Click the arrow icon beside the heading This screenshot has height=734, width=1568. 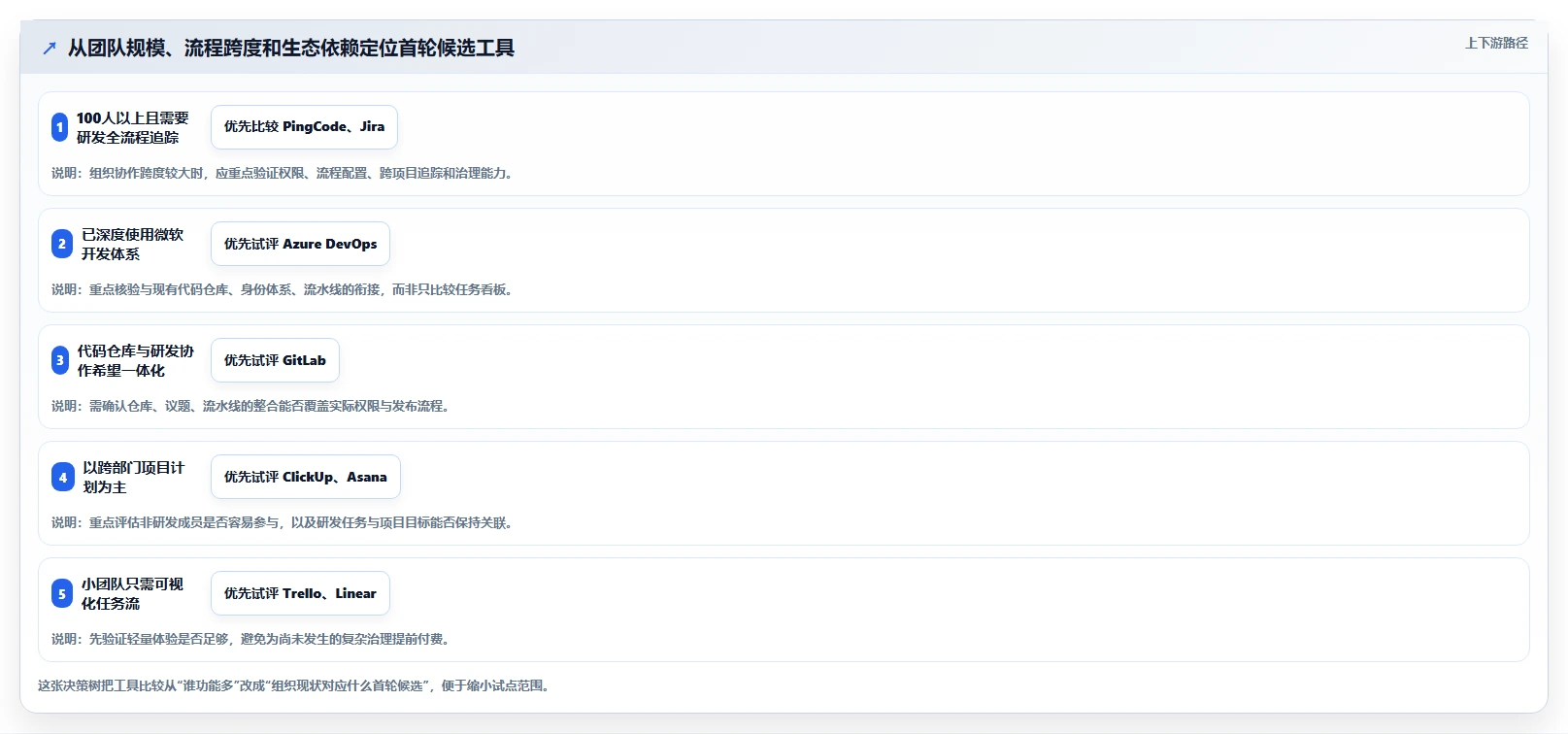click(50, 48)
